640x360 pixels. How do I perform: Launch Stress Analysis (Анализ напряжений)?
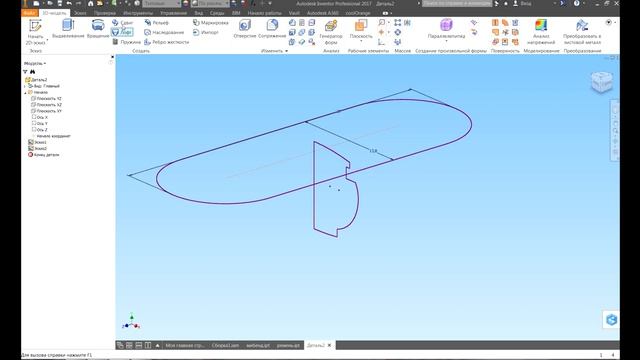click(541, 31)
